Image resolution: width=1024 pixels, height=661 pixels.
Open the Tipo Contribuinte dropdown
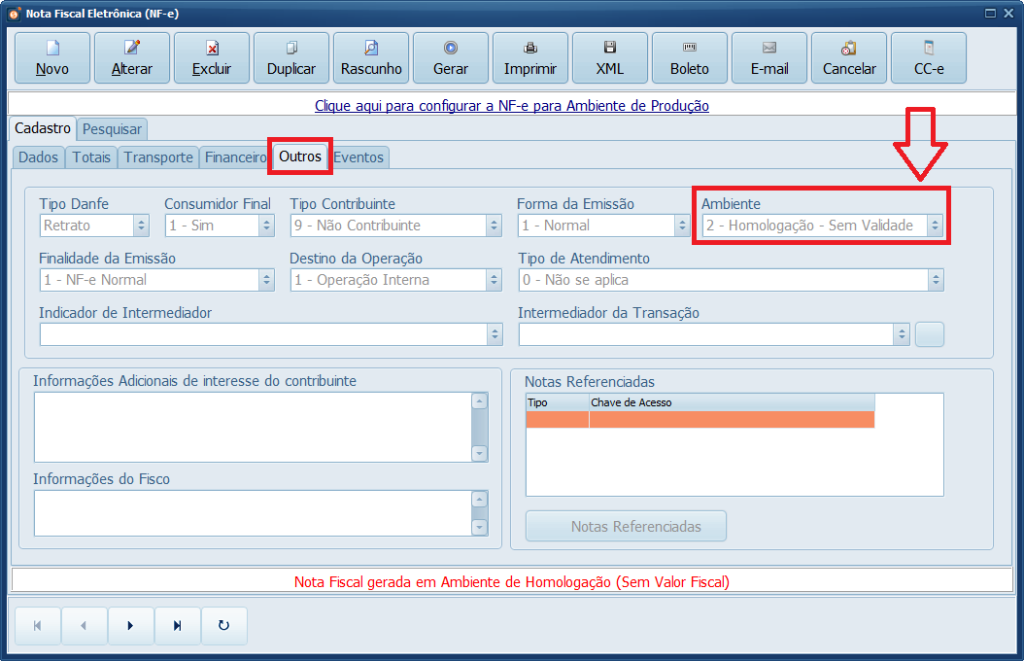pos(494,226)
